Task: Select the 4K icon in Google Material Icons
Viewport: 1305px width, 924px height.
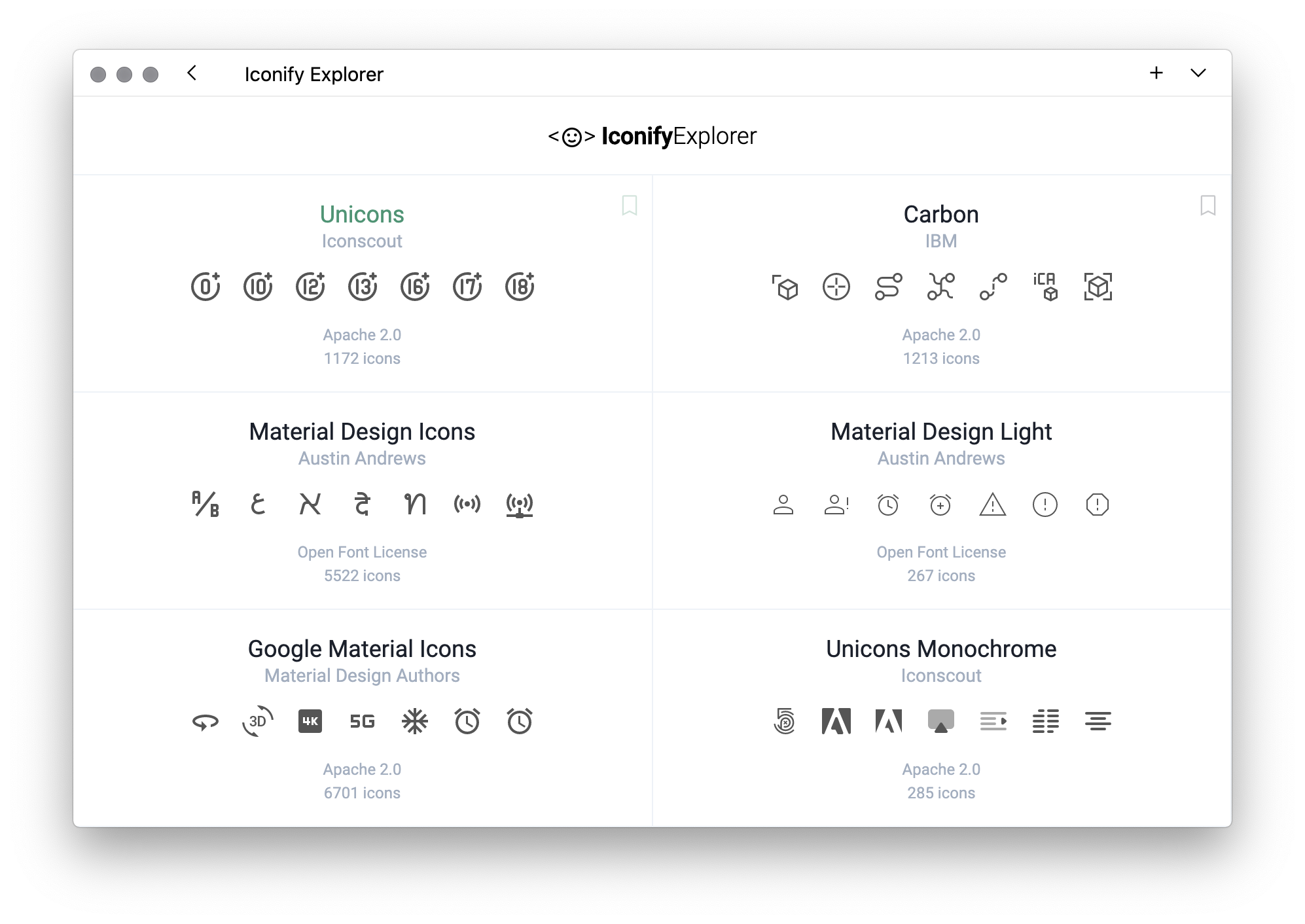Action: pyautogui.click(x=310, y=721)
